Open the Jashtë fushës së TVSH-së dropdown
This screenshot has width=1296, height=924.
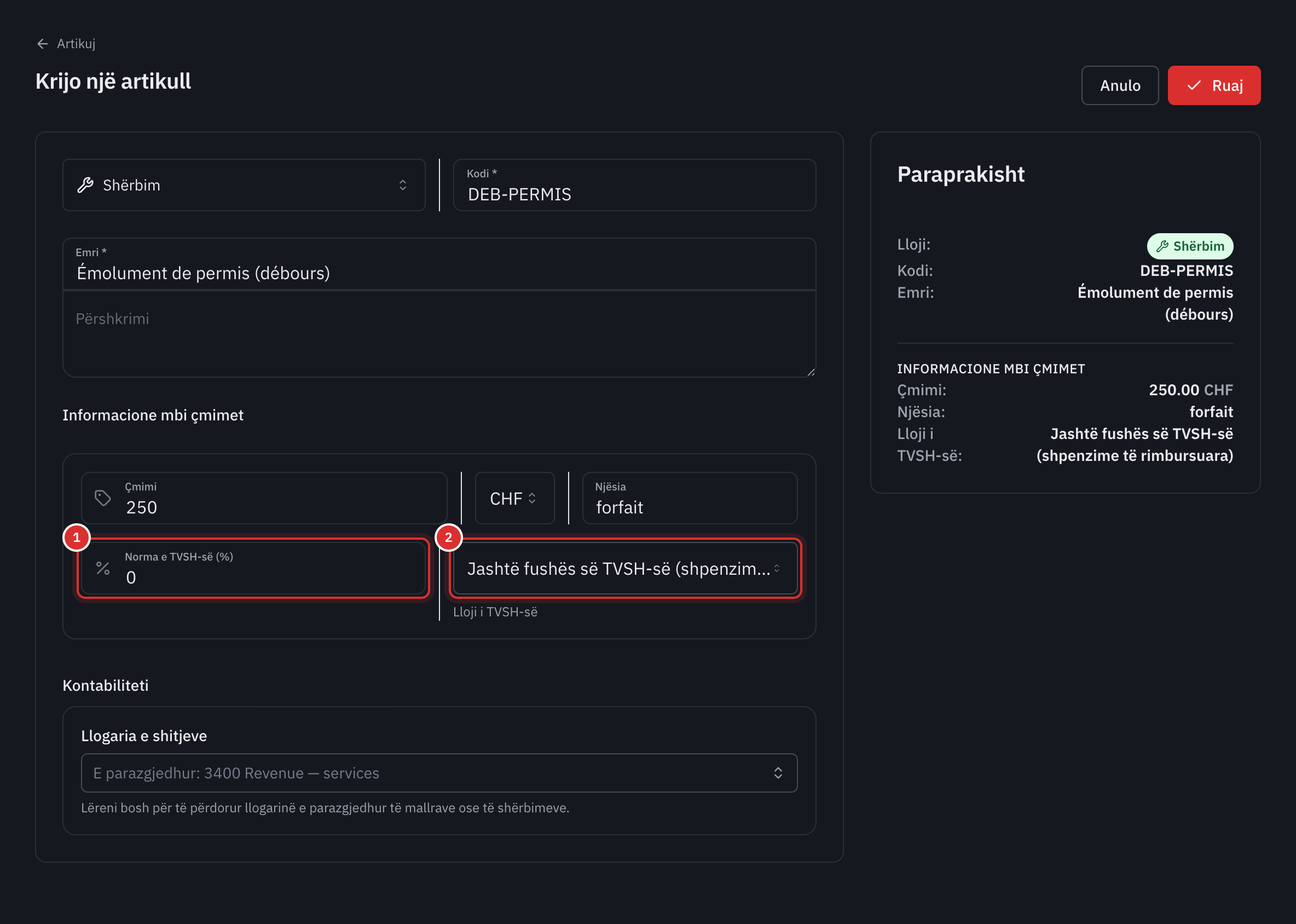click(624, 568)
